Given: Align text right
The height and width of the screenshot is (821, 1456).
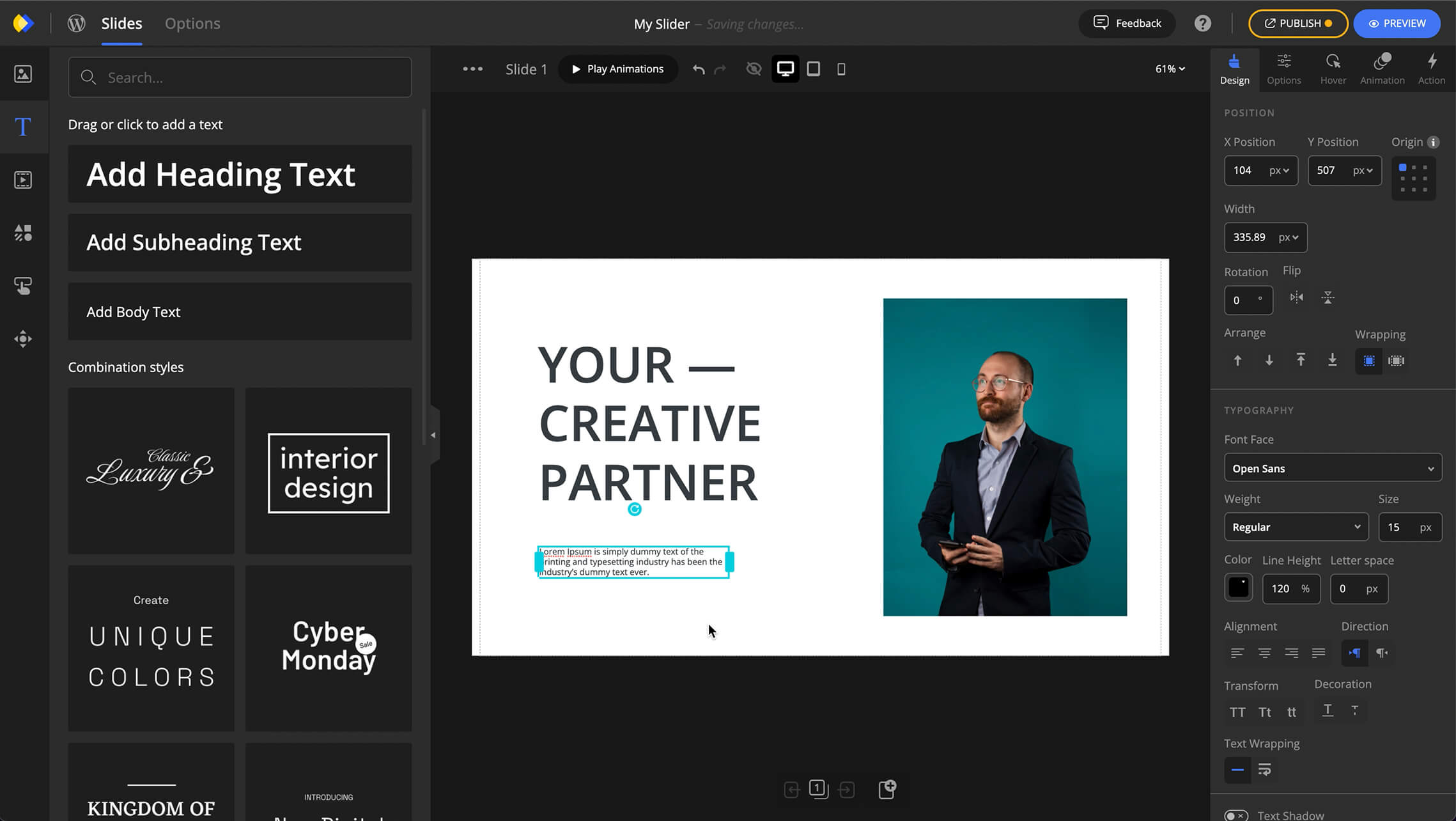Looking at the screenshot, I should tap(1292, 653).
